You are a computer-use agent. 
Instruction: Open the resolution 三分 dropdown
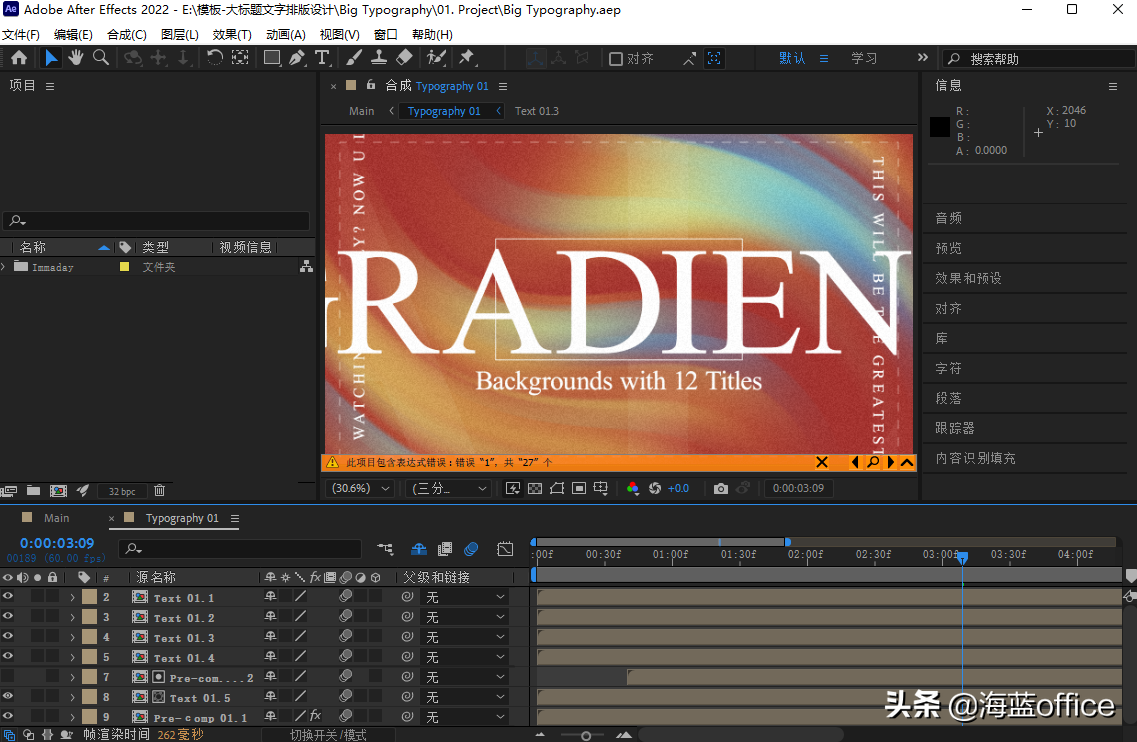coord(448,489)
